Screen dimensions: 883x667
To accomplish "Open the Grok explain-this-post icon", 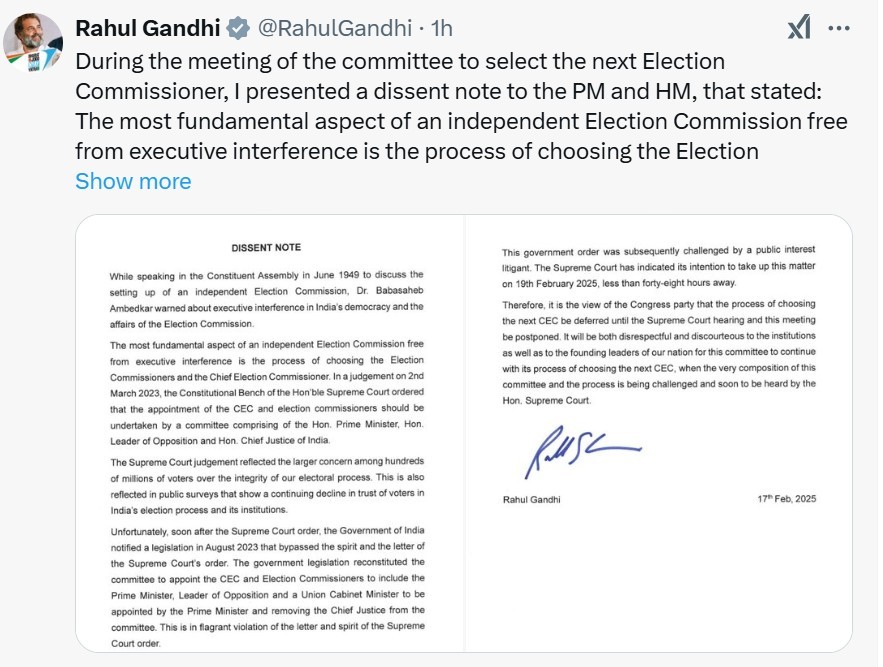I will pos(799,28).
